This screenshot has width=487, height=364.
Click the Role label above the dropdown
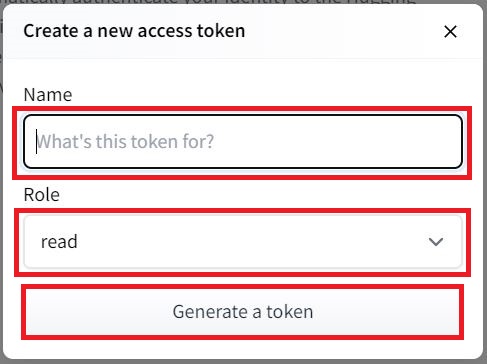(x=42, y=194)
